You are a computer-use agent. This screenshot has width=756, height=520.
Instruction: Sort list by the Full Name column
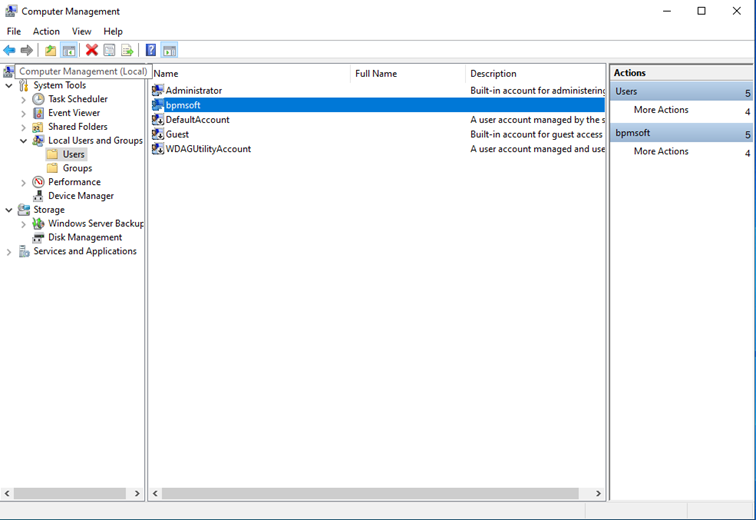click(x=408, y=74)
